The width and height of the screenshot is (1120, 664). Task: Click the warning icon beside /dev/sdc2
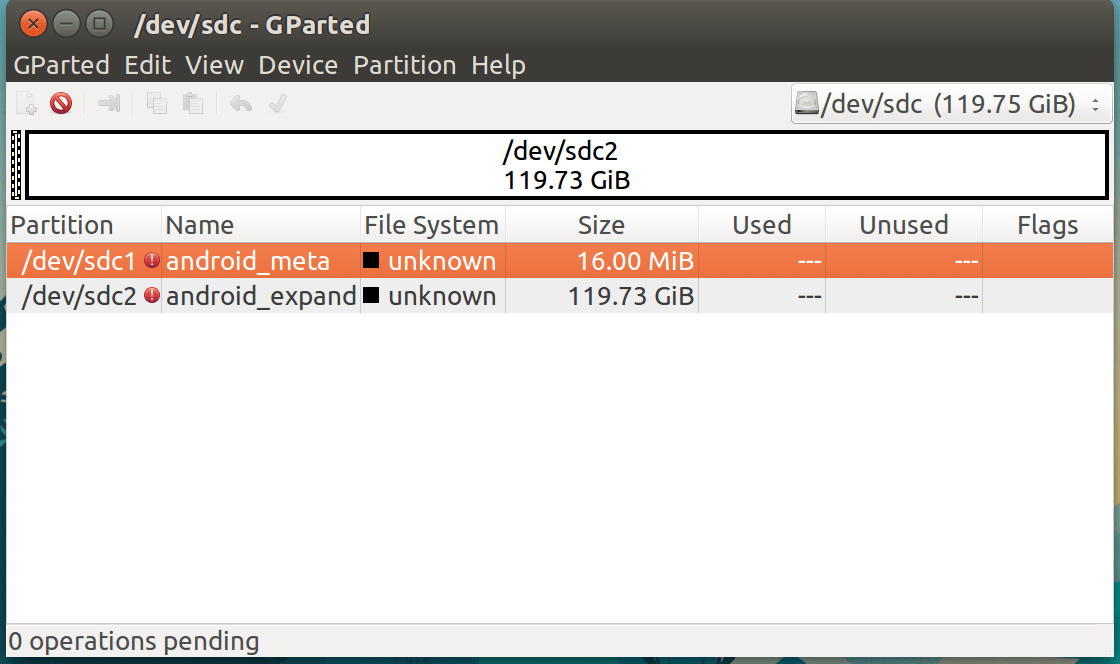pyautogui.click(x=151, y=296)
